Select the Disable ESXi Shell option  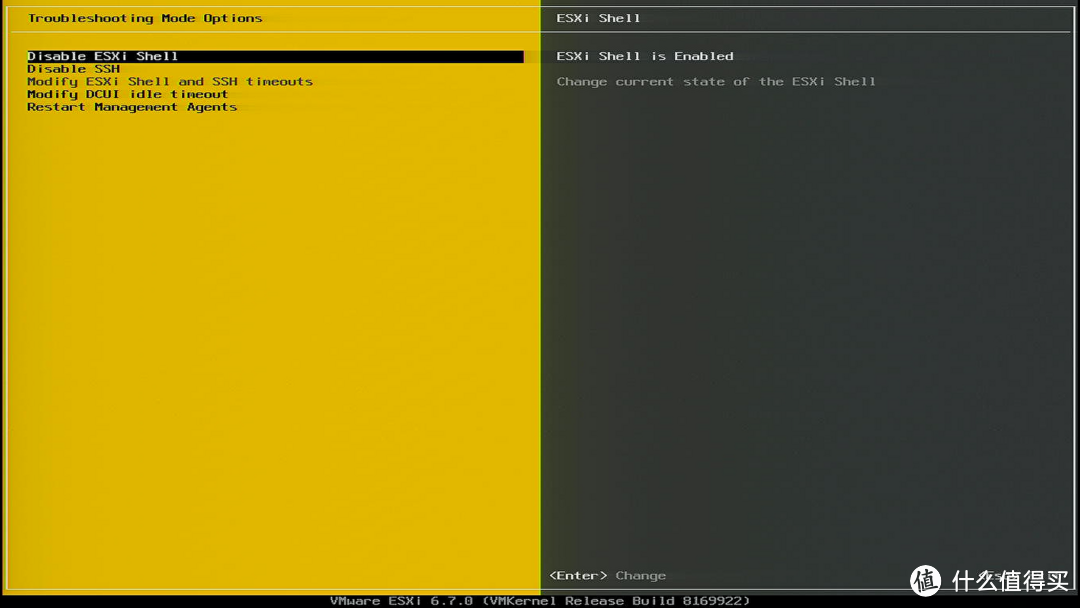275,56
